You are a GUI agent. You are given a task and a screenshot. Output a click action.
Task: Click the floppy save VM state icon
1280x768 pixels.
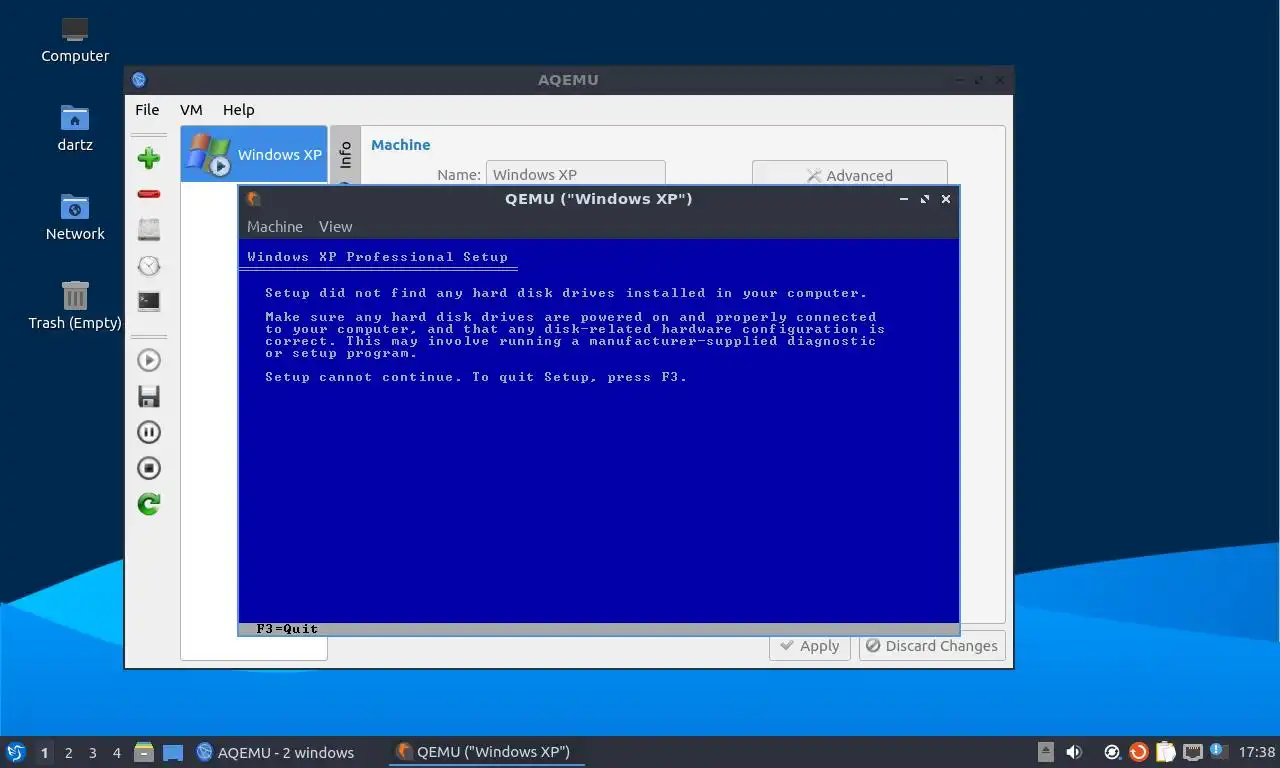pos(149,397)
